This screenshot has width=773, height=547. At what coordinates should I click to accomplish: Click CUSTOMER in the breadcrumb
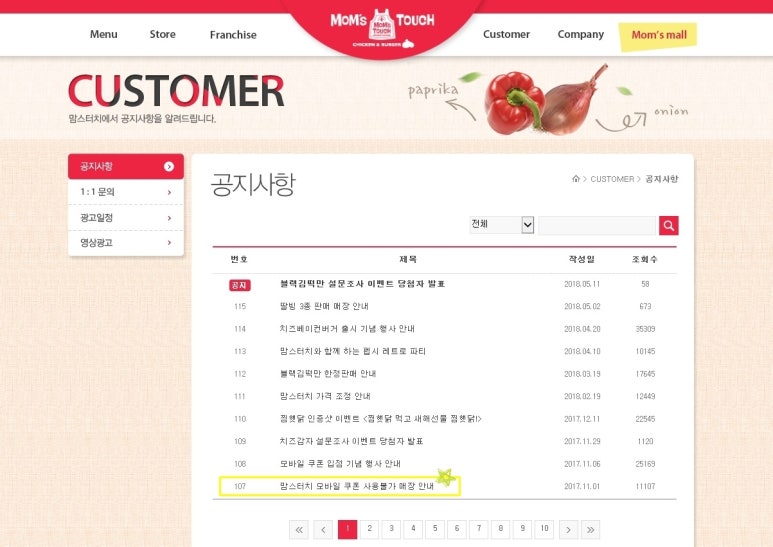tap(612, 179)
